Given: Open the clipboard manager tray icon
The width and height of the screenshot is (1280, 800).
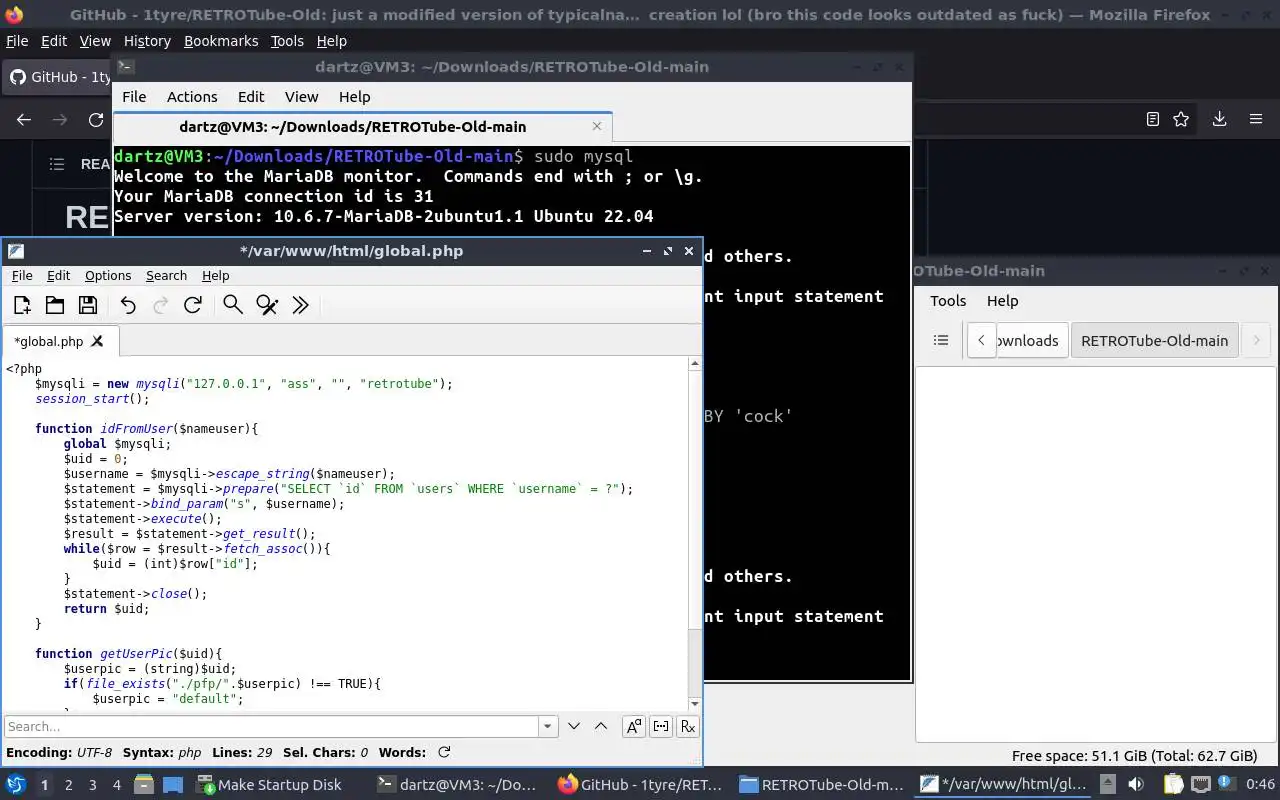Looking at the screenshot, I should tap(1174, 784).
